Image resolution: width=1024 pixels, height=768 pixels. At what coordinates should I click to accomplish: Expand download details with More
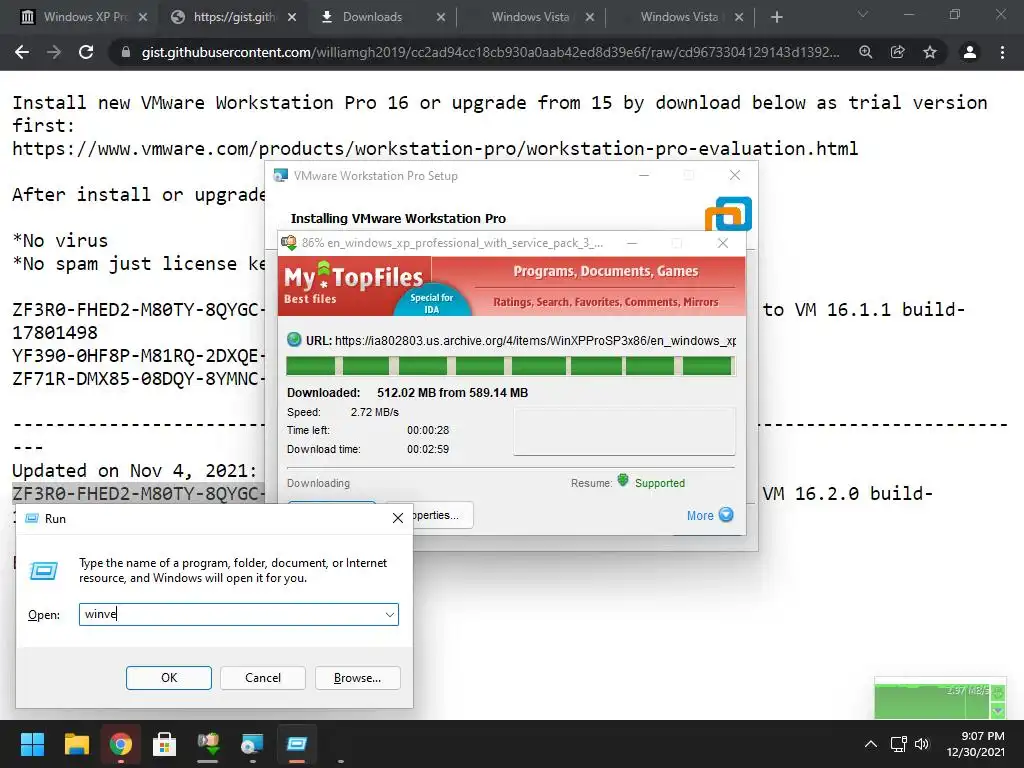[710, 515]
